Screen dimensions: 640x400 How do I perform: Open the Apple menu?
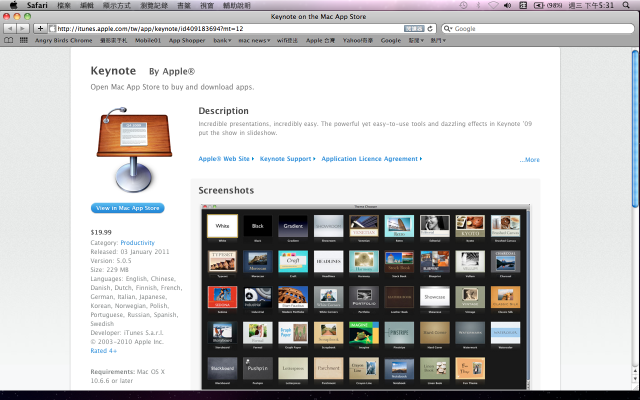coord(13,5)
